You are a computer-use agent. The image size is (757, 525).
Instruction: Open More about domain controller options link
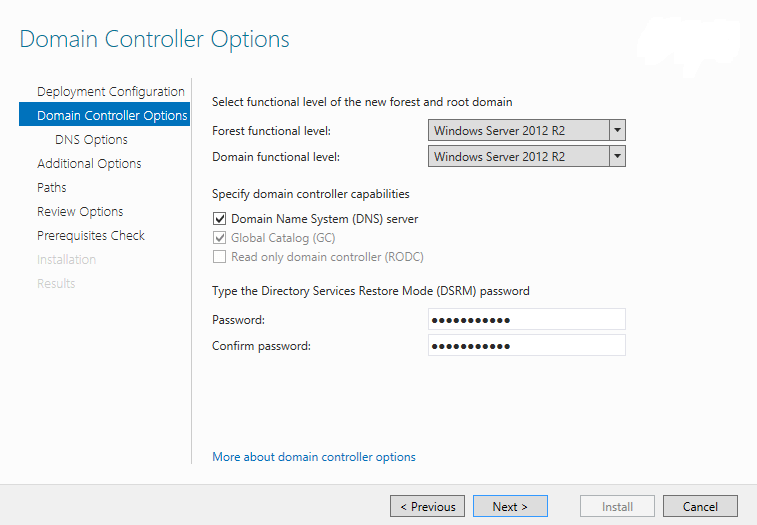coord(314,457)
